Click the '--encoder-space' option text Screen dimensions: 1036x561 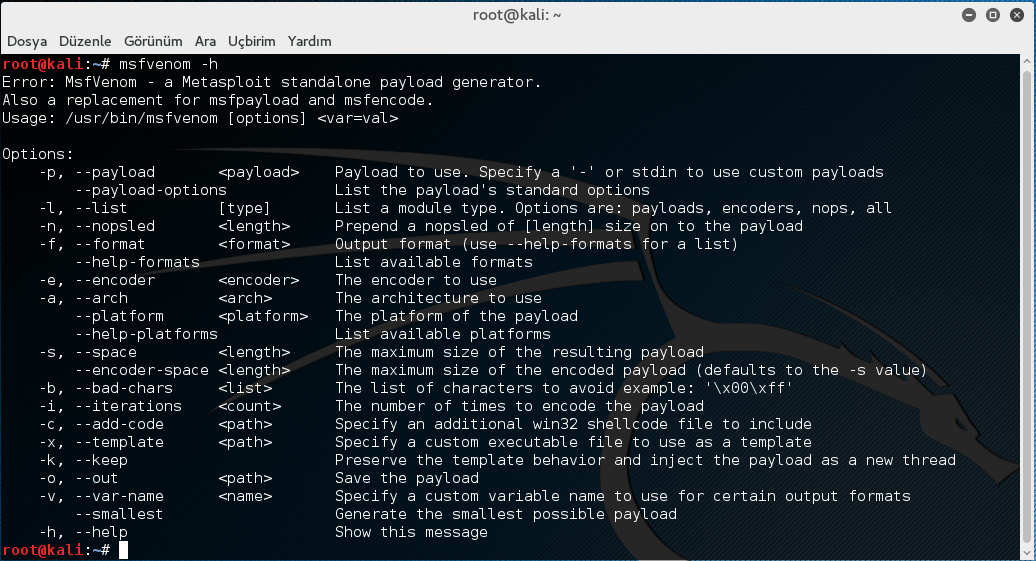141,370
